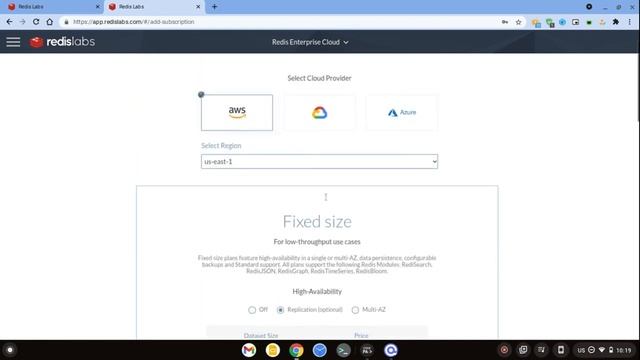Open the Chrome three-dot menu

[x=629, y=22]
